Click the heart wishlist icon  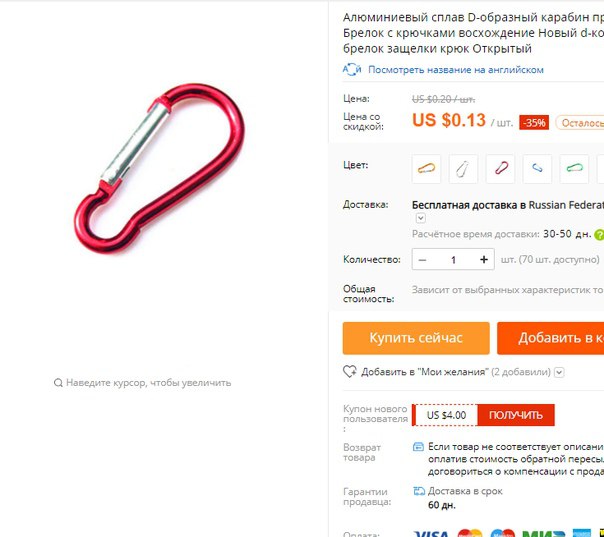[350, 371]
